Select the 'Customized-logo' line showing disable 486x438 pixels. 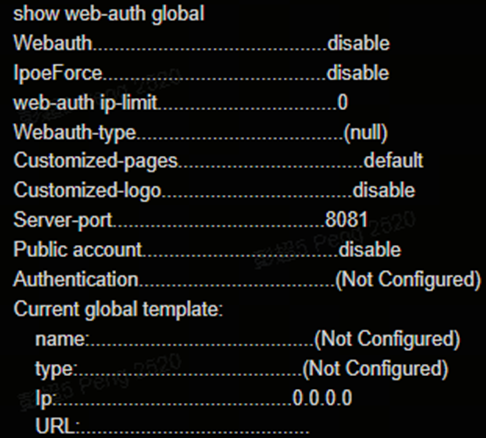point(214,191)
